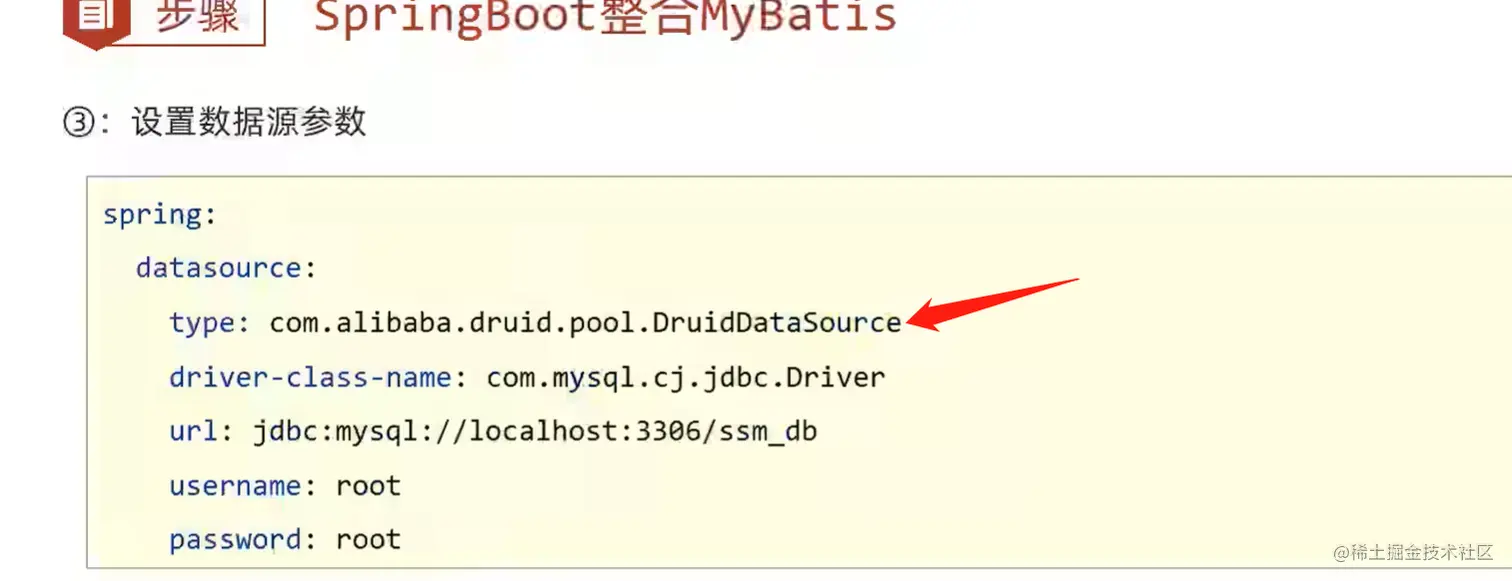1512x581 pixels.
Task: Click the root value after password
Action: coord(368,540)
